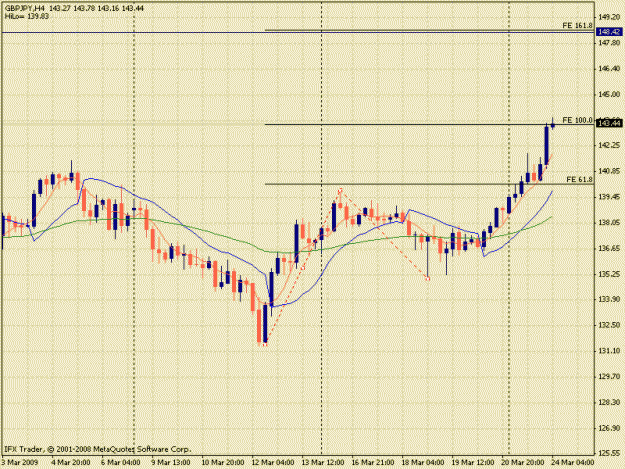Viewport: 625px width, 469px height.
Task: Click the 142.25 price axis value
Action: [x=609, y=145]
